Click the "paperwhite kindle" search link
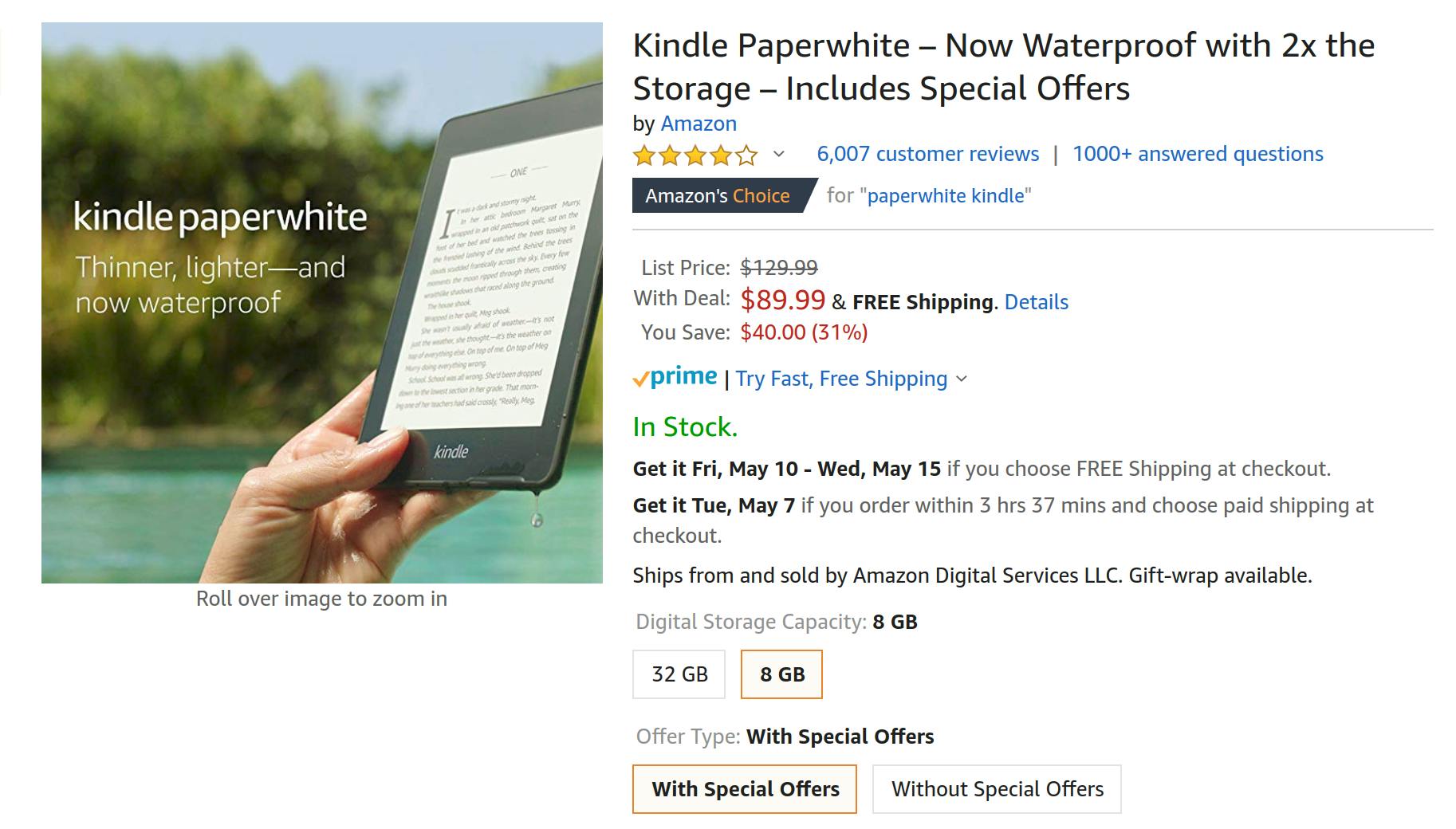This screenshot has width=1456, height=829. point(946,196)
